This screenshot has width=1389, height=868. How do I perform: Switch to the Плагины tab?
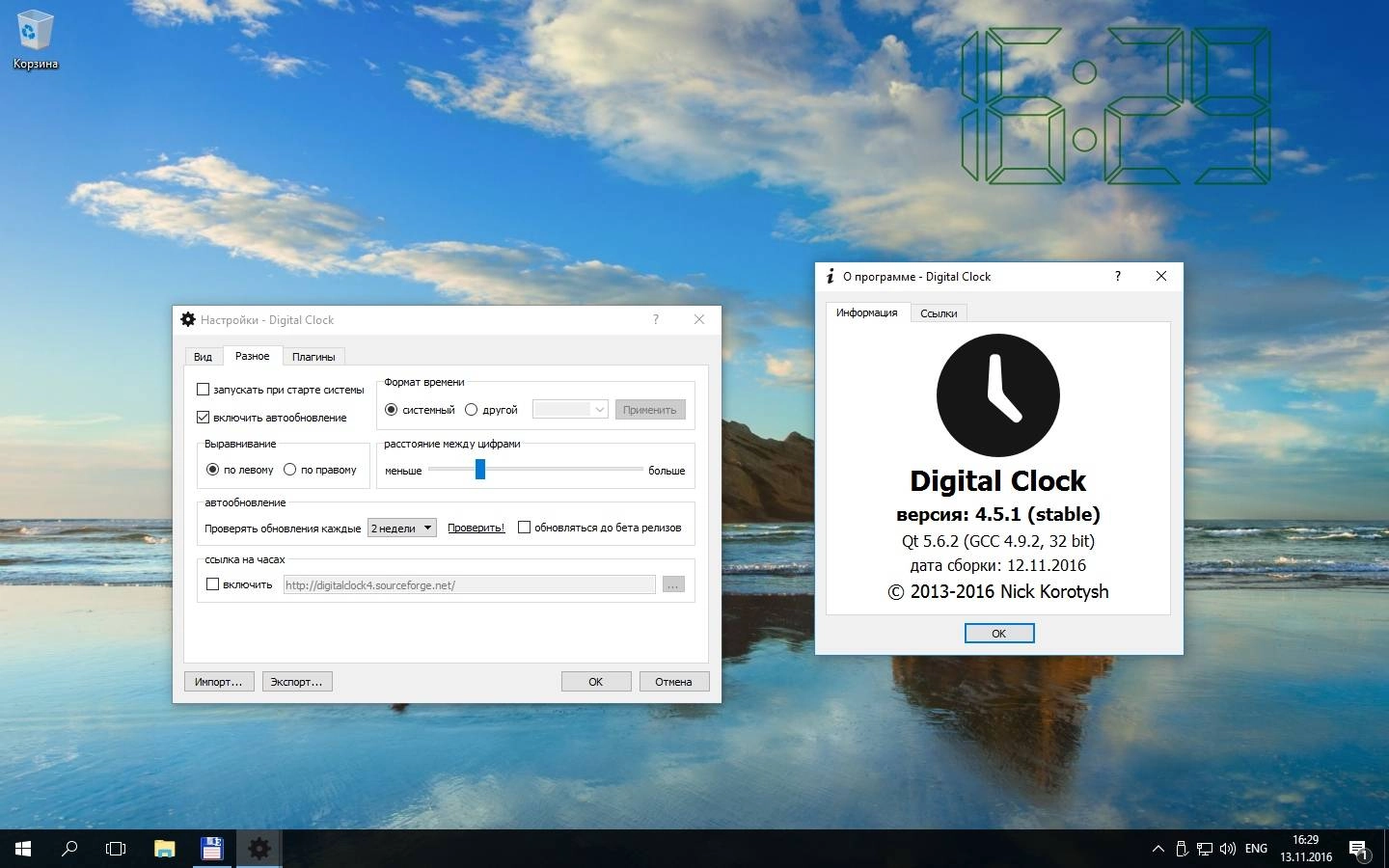[x=313, y=357]
